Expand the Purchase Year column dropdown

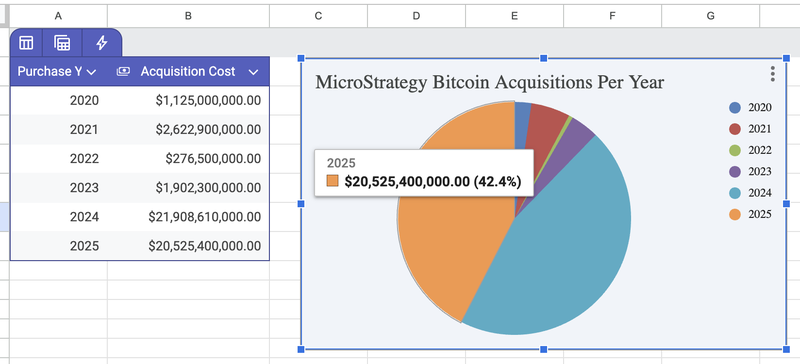point(91,72)
